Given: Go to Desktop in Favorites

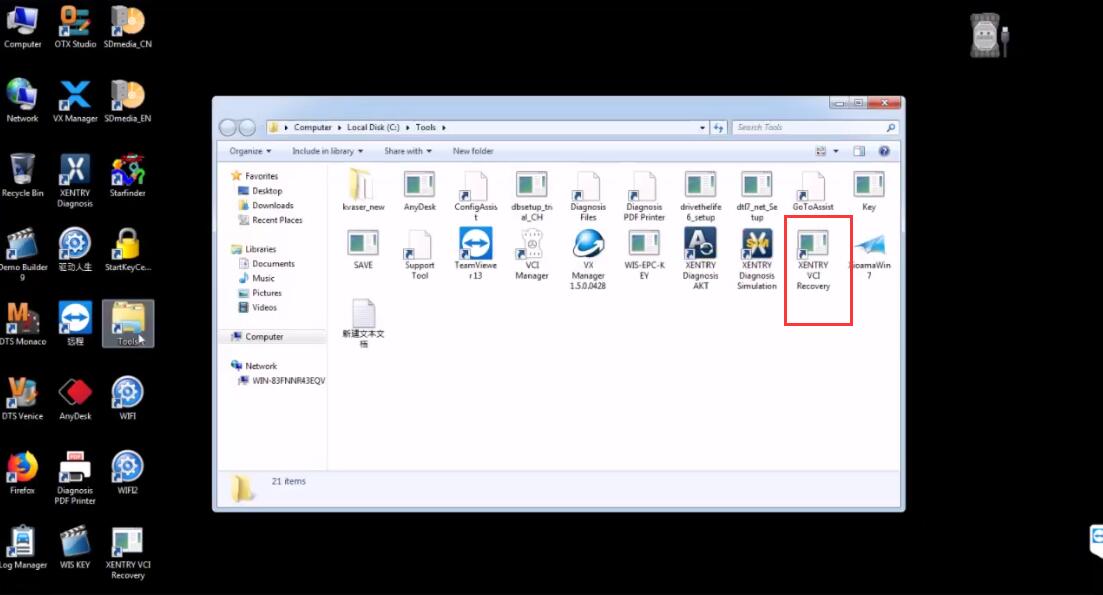Looking at the screenshot, I should (260, 191).
